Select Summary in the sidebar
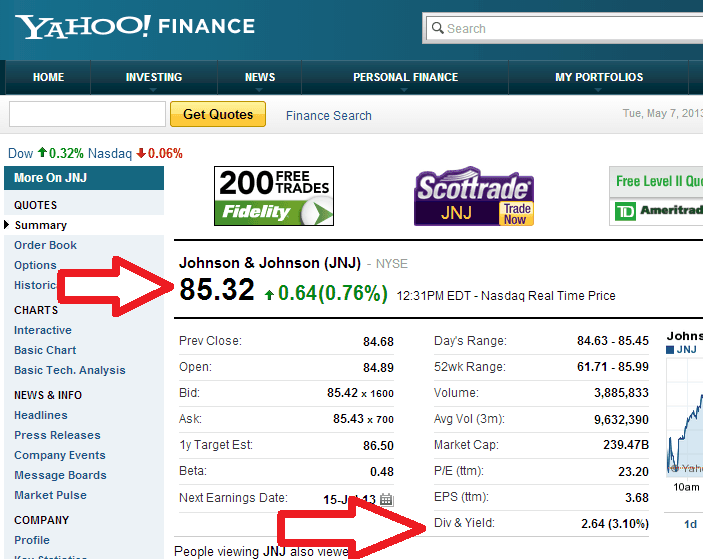The width and height of the screenshot is (703, 559). pyautogui.click(x=41, y=225)
